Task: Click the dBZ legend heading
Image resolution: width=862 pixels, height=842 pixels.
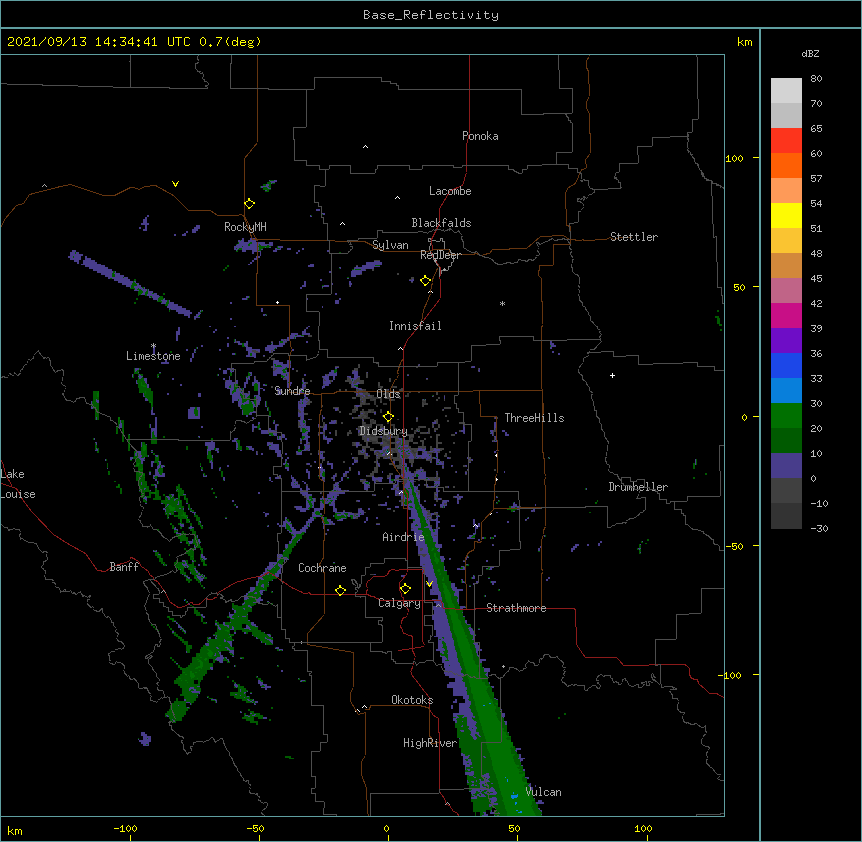Action: pyautogui.click(x=810, y=53)
